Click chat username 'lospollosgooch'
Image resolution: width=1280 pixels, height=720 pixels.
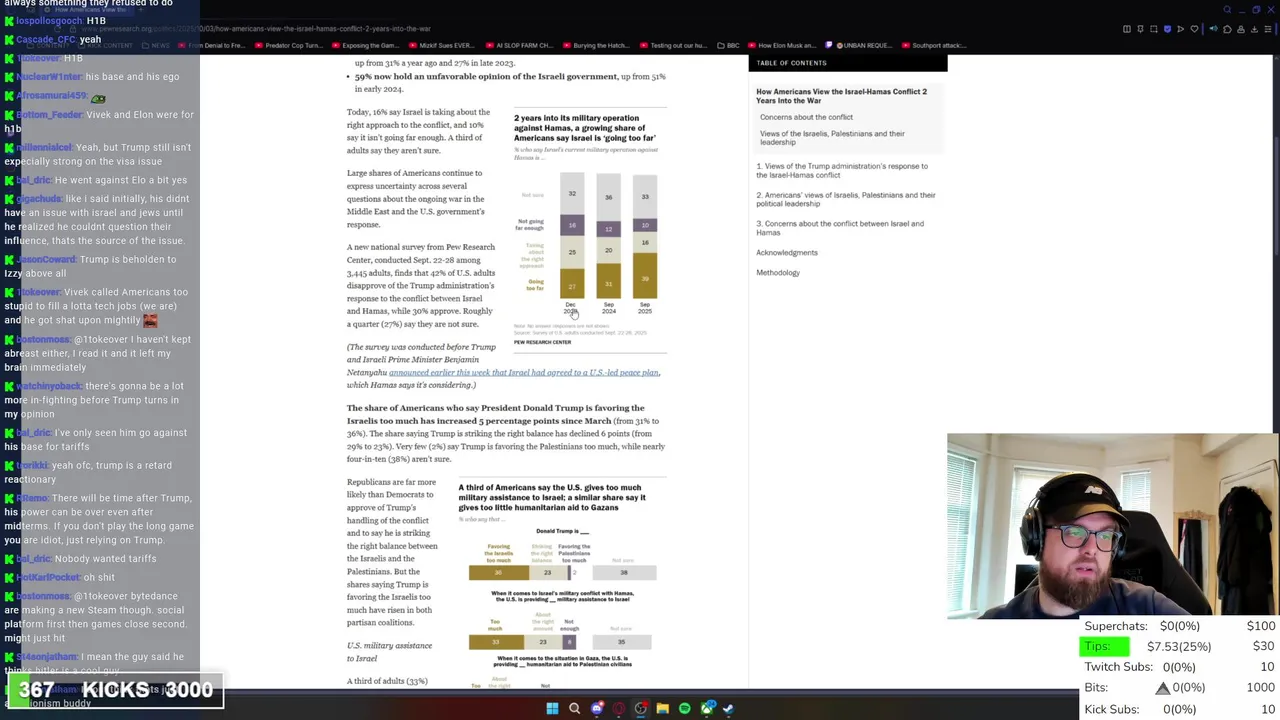tap(49, 20)
